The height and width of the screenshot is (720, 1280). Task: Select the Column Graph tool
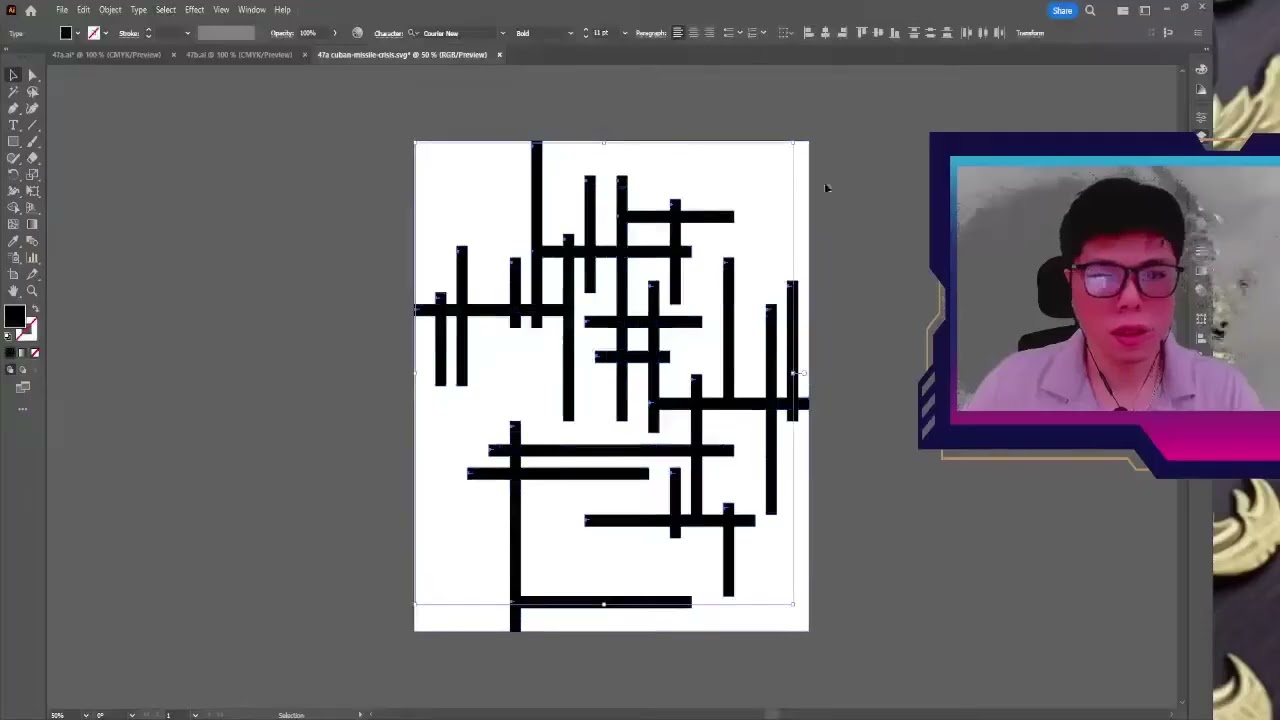tap(32, 257)
